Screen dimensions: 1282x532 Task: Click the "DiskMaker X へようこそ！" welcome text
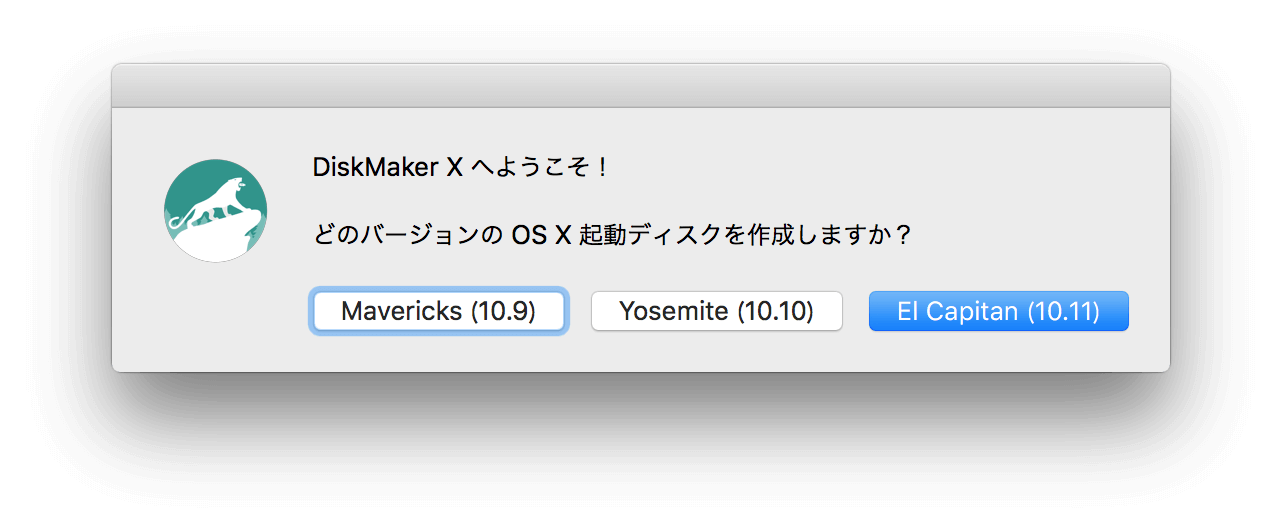pos(462,167)
